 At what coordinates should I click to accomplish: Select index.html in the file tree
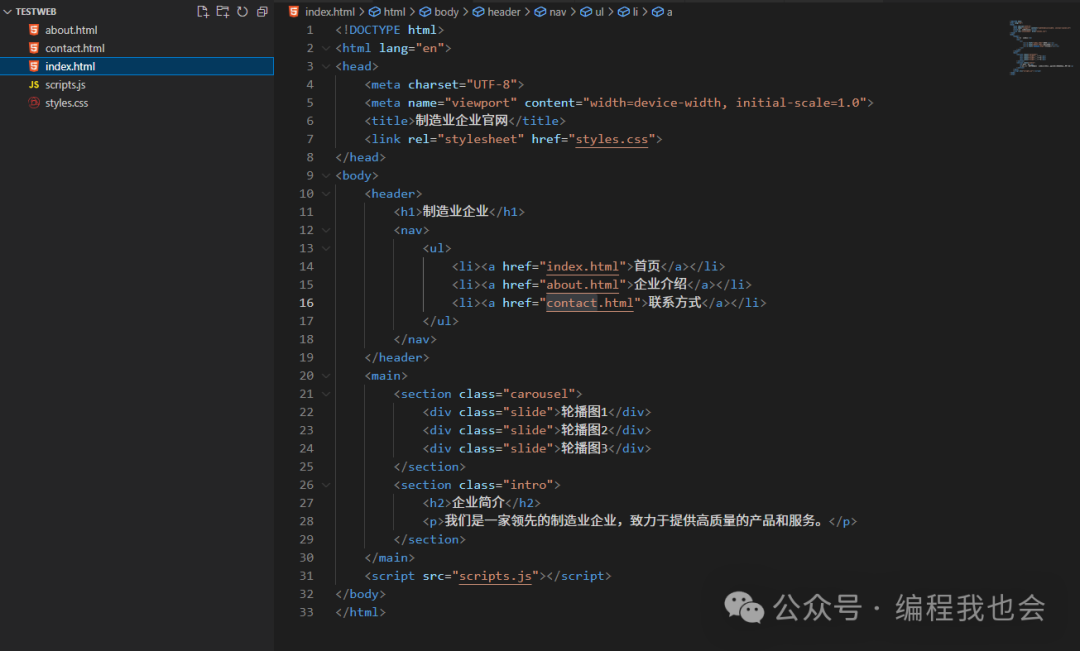tap(137, 66)
